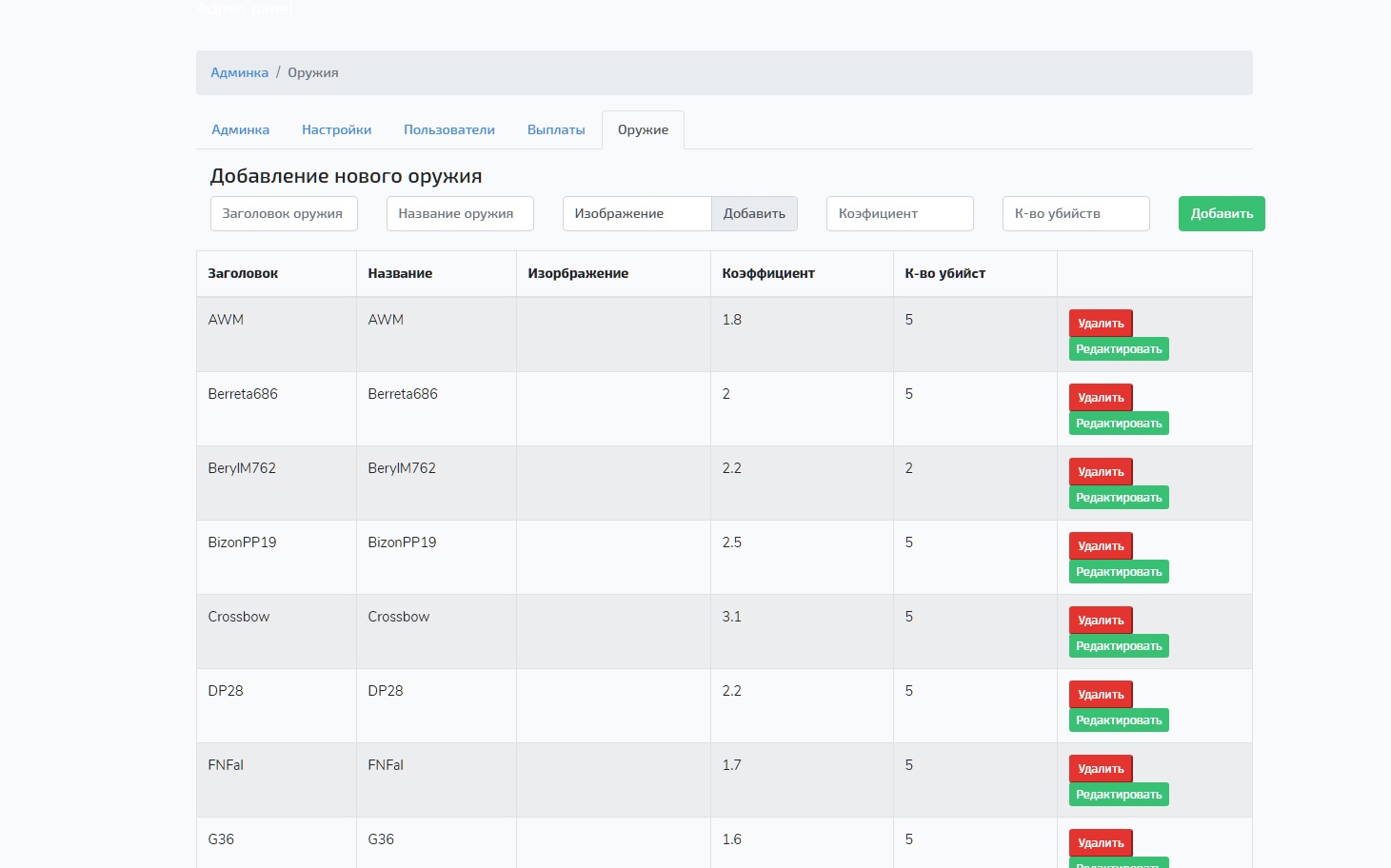Click Удалить in the Crossbow row
Viewport: 1391px width, 868px height.
pyautogui.click(x=1101, y=621)
